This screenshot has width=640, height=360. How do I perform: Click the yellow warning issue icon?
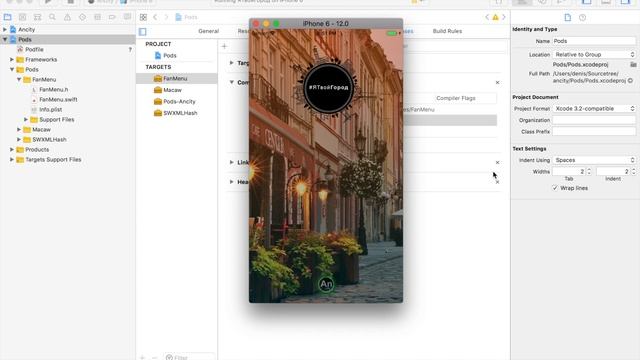click(495, 17)
